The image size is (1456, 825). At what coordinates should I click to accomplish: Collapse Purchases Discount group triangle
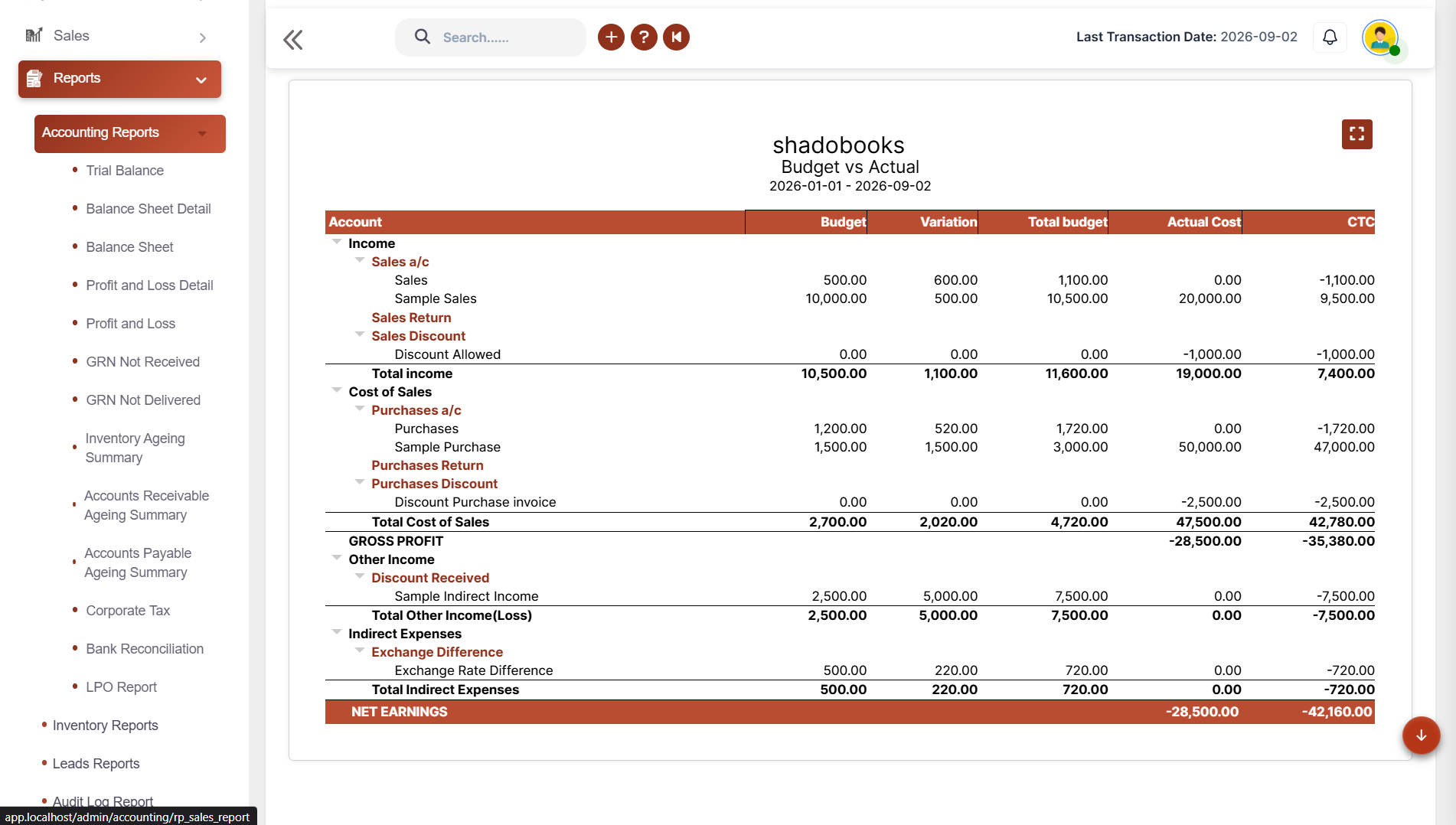point(360,482)
